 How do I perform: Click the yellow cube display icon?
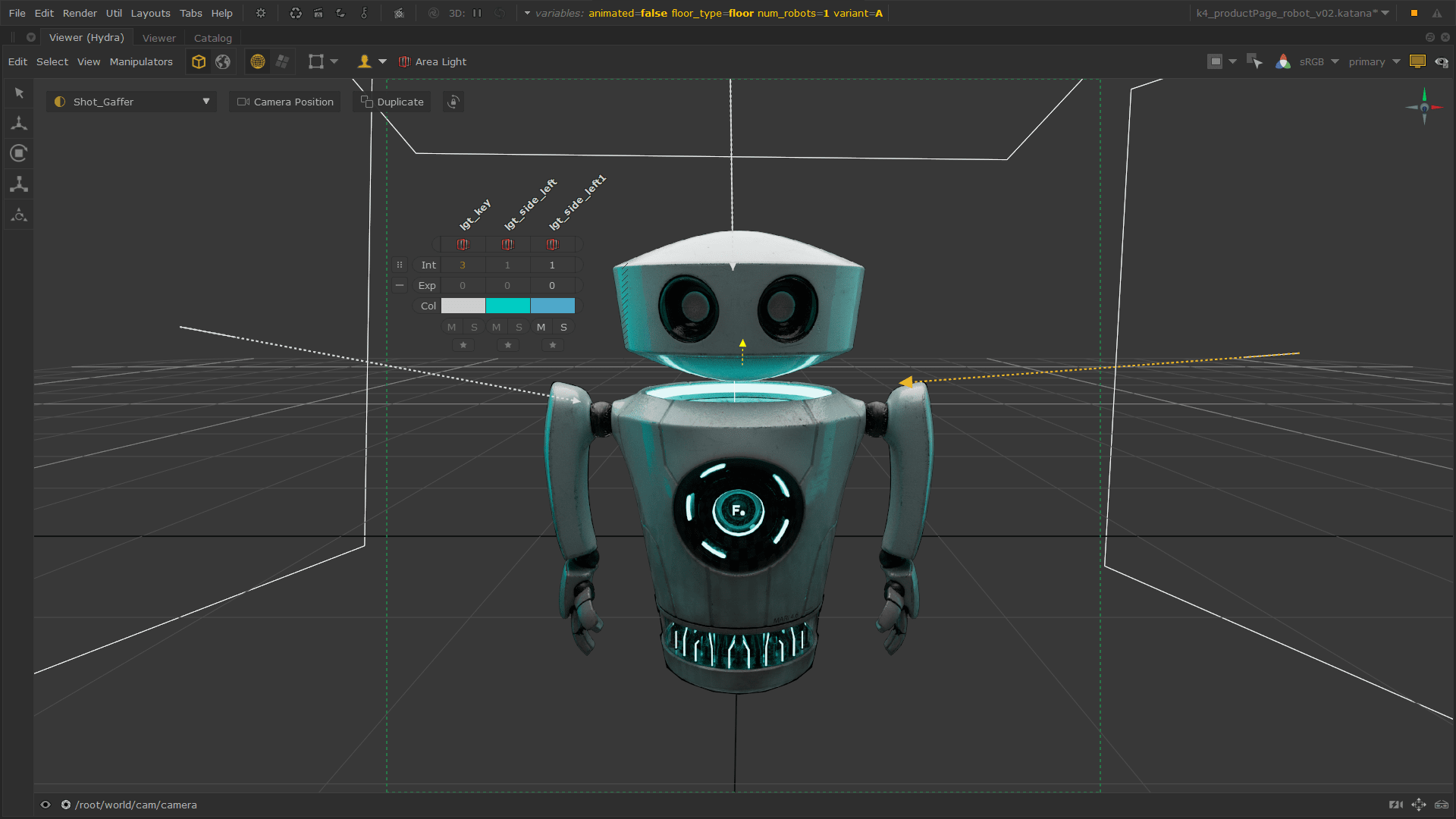(x=199, y=61)
